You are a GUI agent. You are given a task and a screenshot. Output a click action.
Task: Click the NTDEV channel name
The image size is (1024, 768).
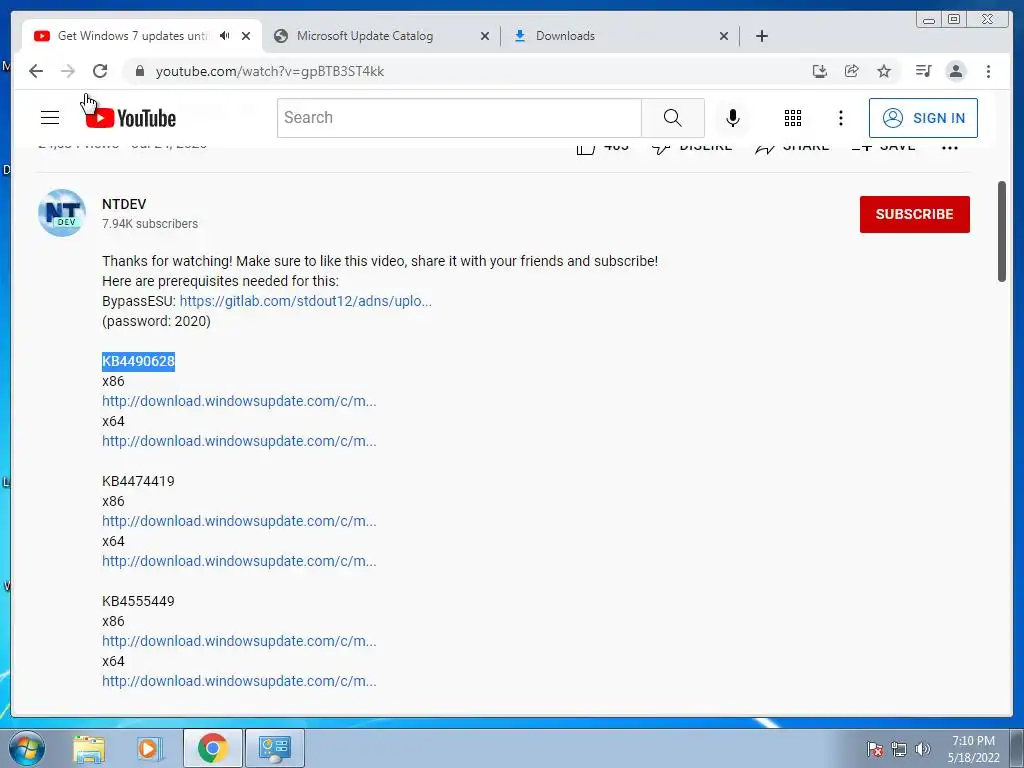point(124,204)
